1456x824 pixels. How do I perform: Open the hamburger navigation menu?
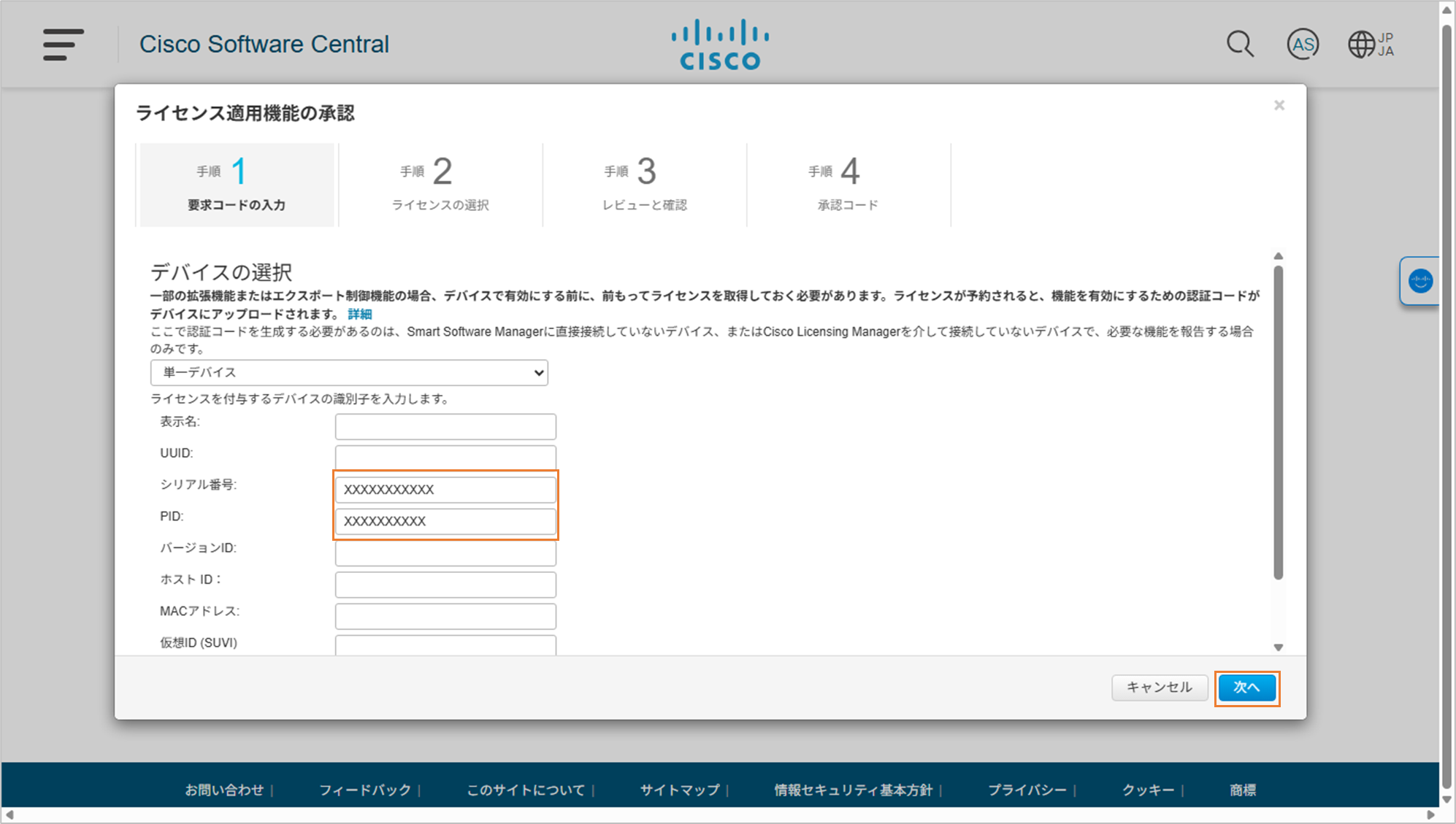point(63,45)
